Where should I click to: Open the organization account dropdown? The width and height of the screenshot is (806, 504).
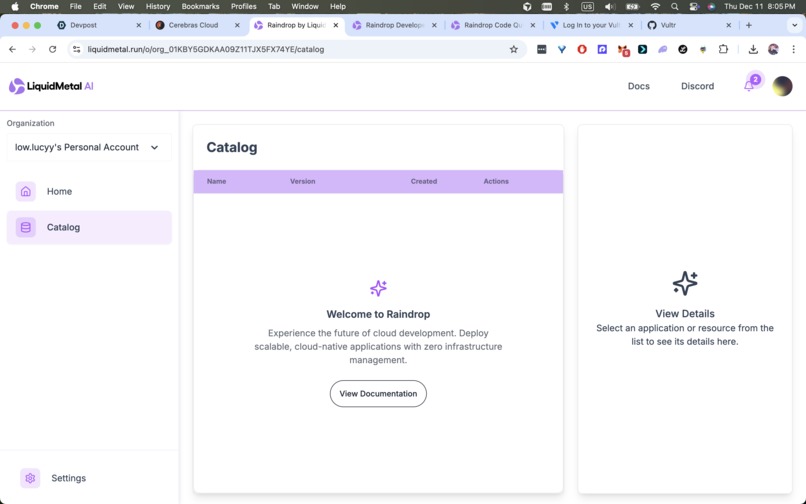tap(89, 148)
